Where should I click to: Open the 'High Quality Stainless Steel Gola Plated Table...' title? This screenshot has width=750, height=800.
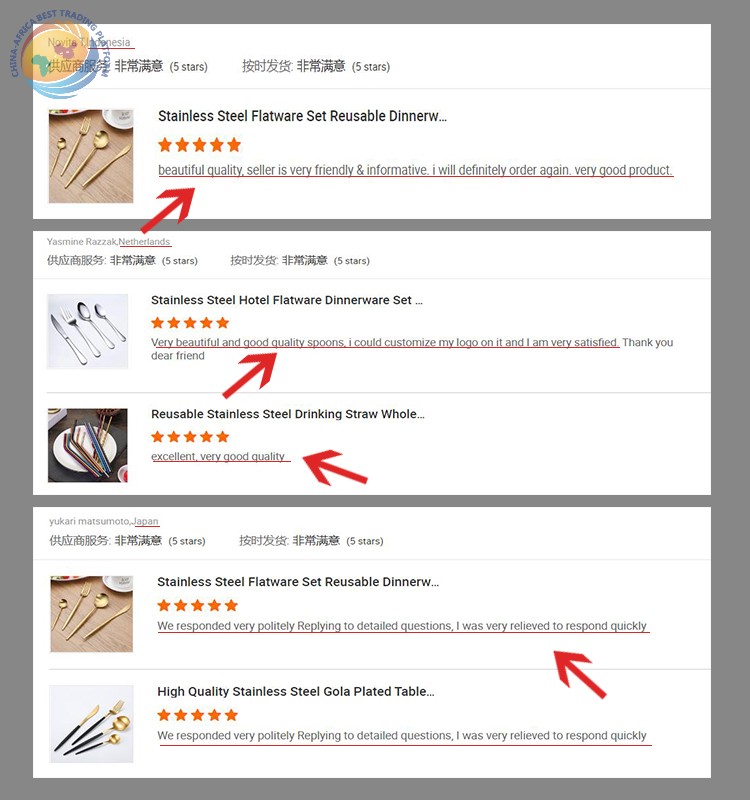(296, 691)
